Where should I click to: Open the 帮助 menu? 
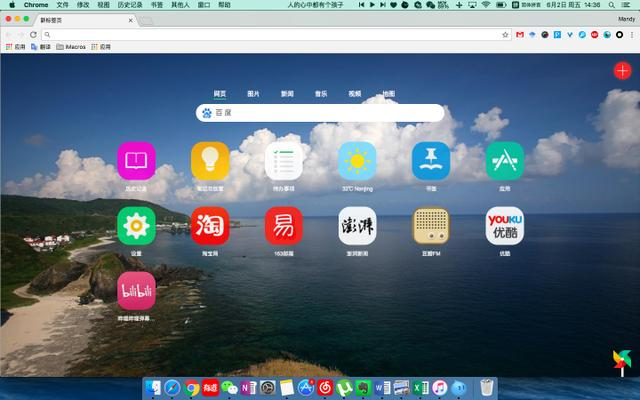pyautogui.click(x=224, y=5)
